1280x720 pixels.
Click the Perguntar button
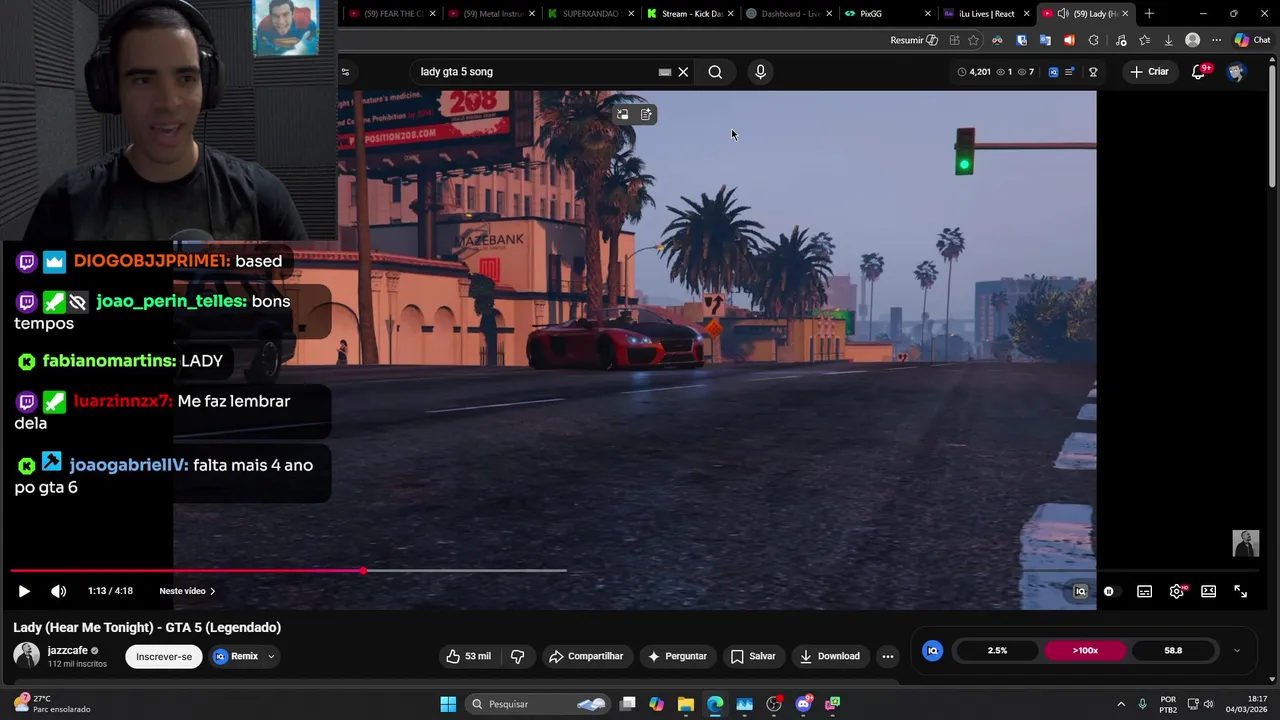pos(677,656)
